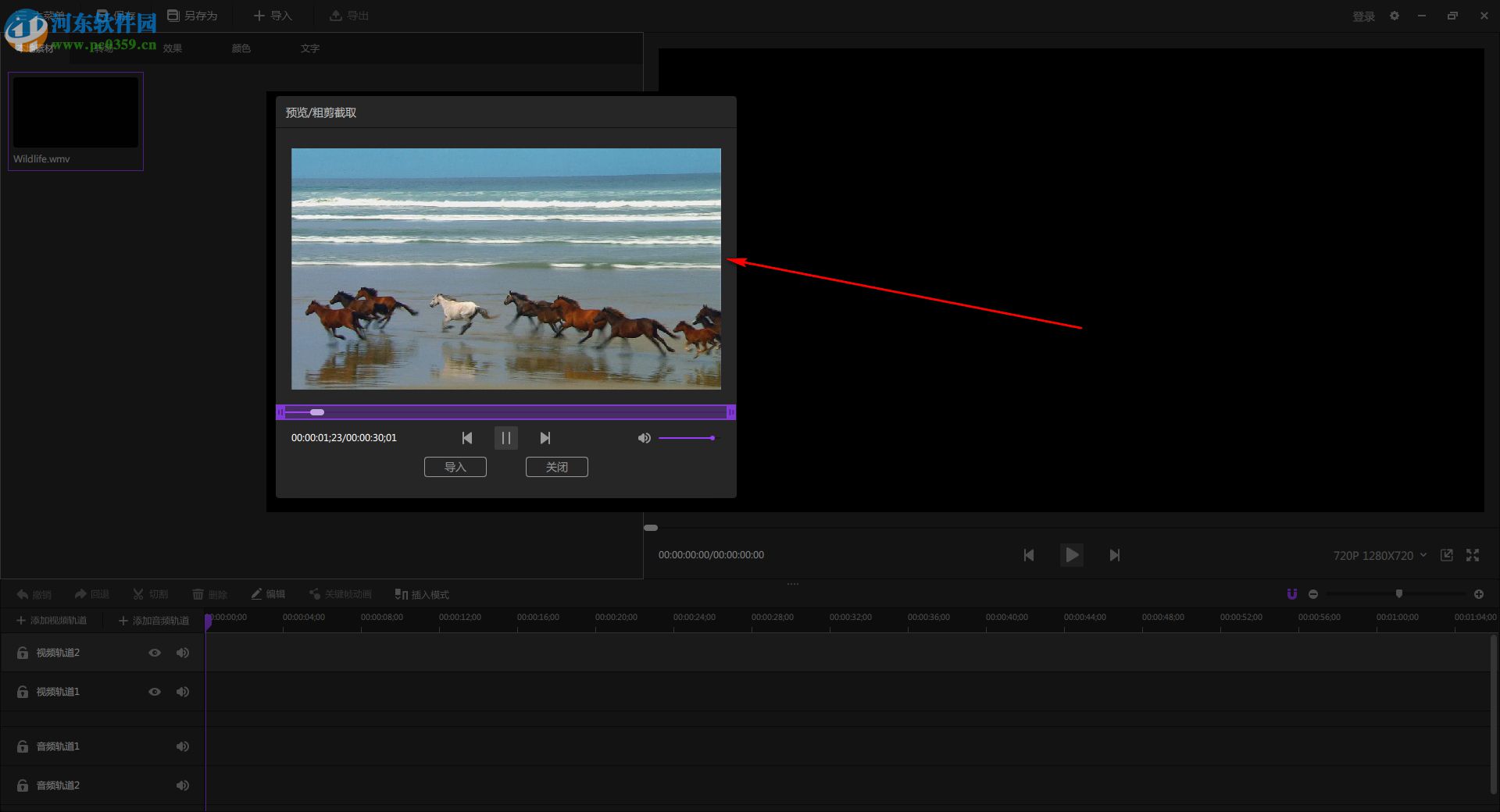This screenshot has width=1500, height=812.
Task: Open the 720P 1280X720 resolution dropdown
Action: click(1380, 555)
